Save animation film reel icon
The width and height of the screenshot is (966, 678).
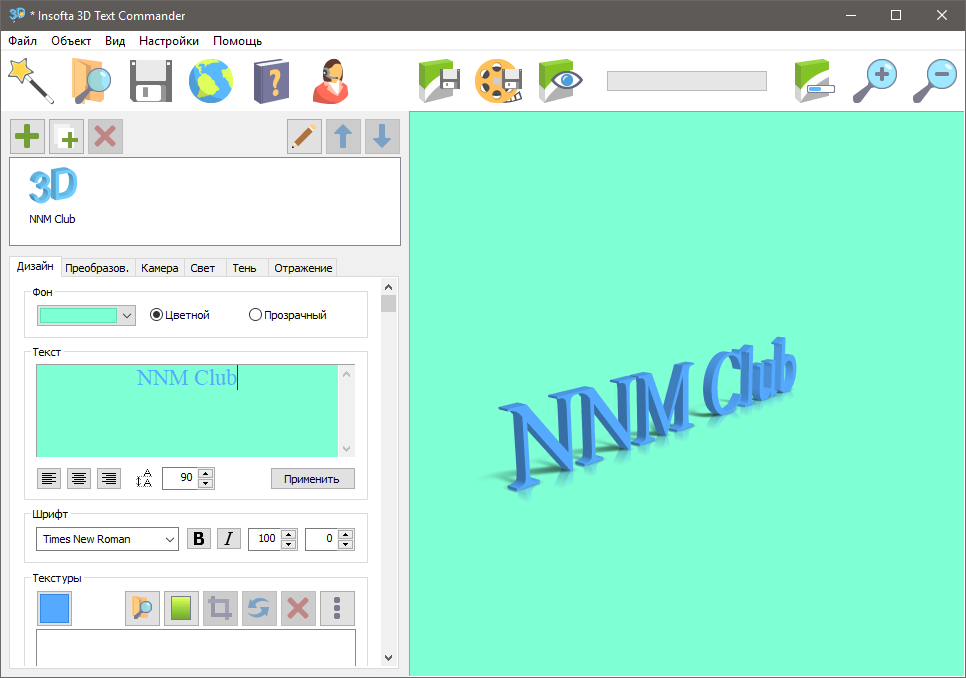[x=499, y=81]
